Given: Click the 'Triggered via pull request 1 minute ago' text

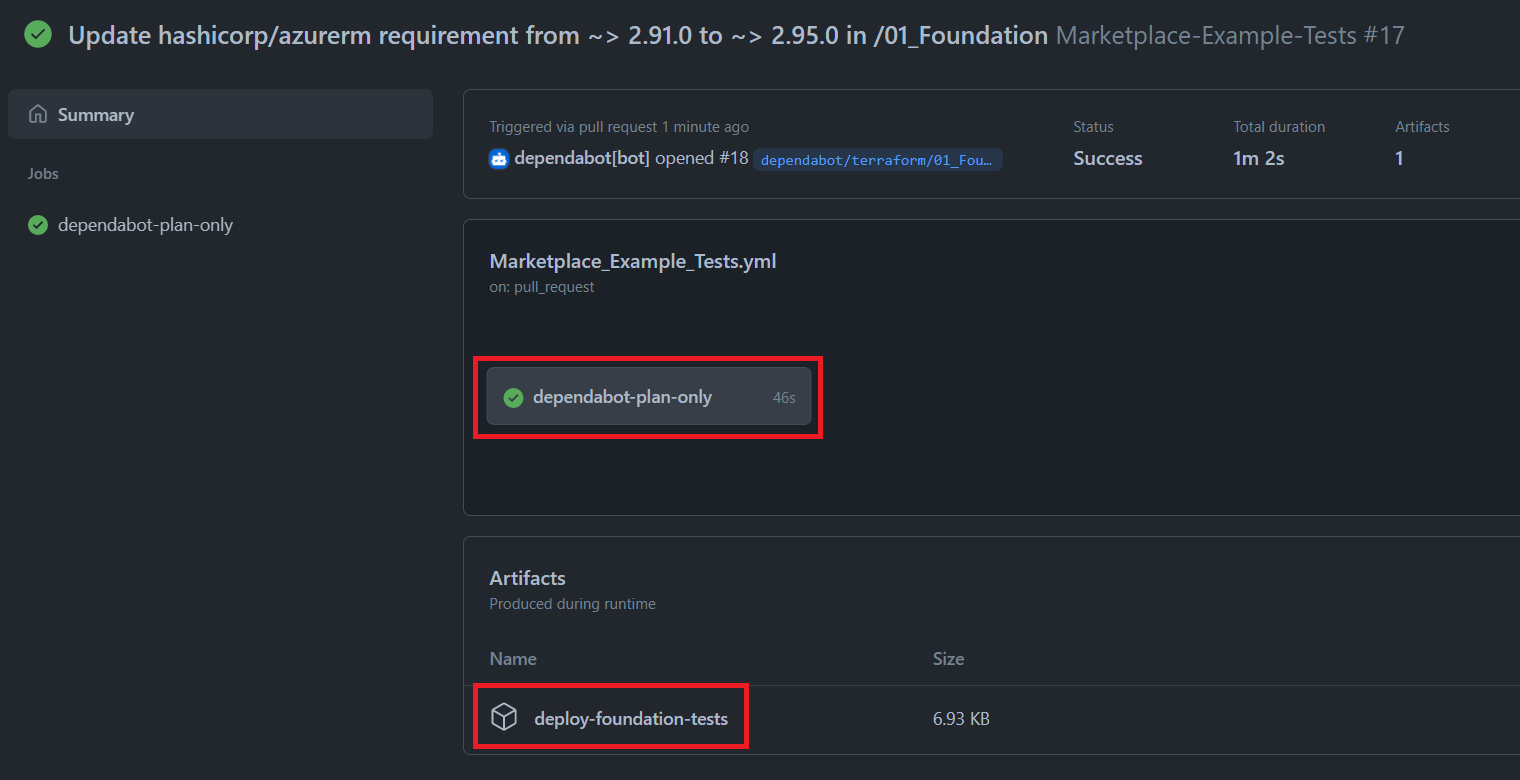Looking at the screenshot, I should point(619,127).
